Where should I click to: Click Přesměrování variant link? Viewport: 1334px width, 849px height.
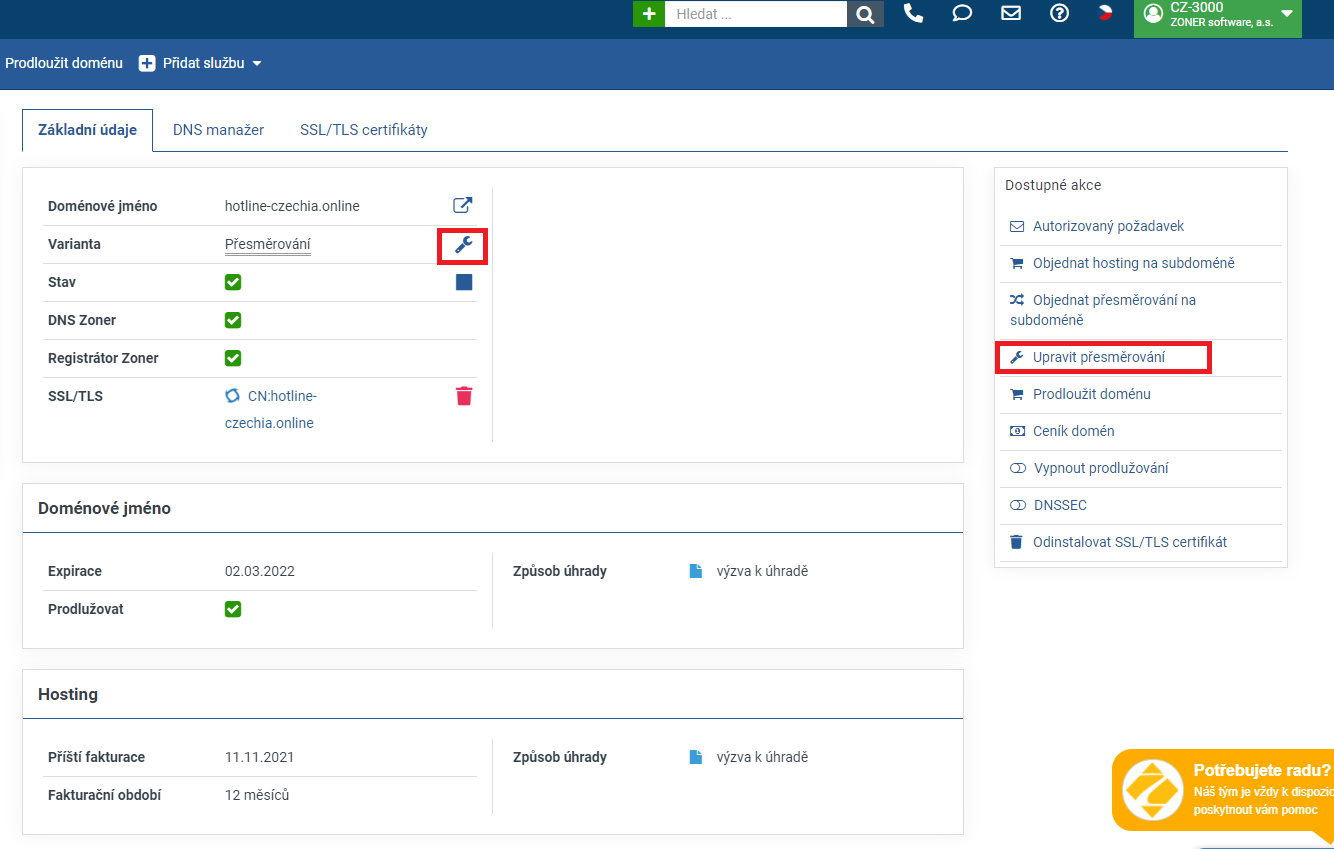tap(267, 244)
